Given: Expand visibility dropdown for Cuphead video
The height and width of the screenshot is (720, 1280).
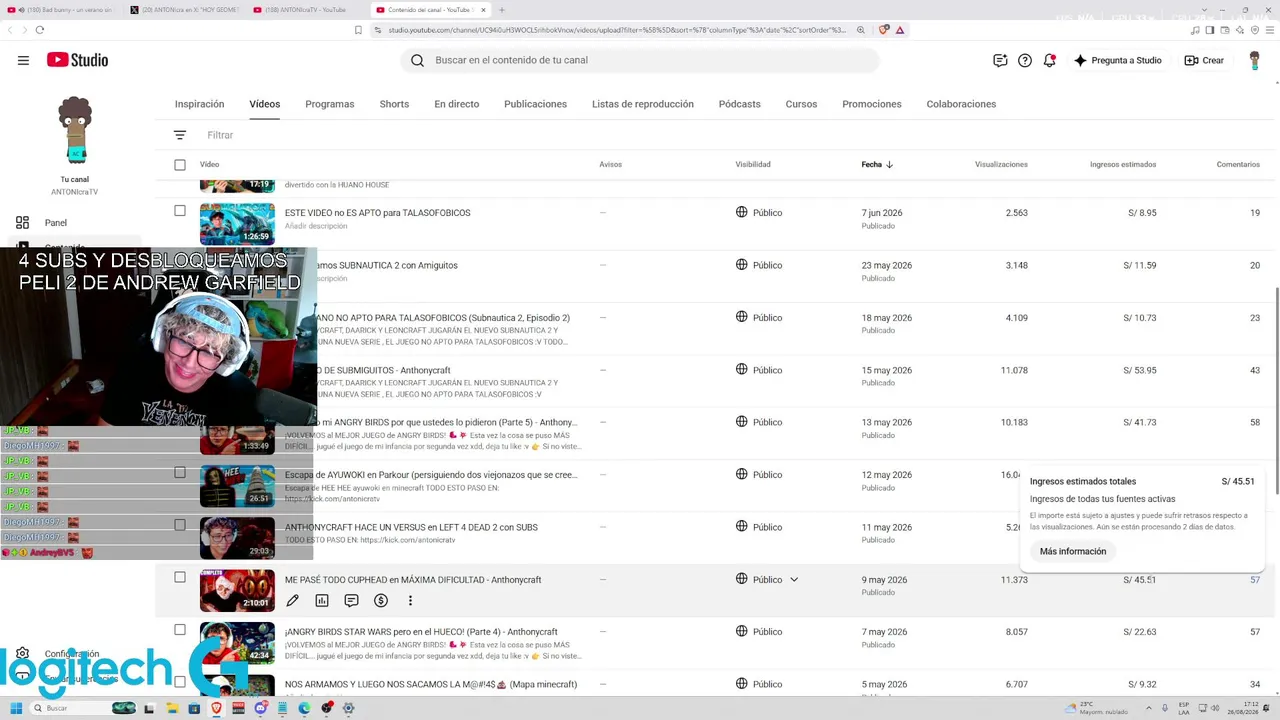Looking at the screenshot, I should click(794, 580).
